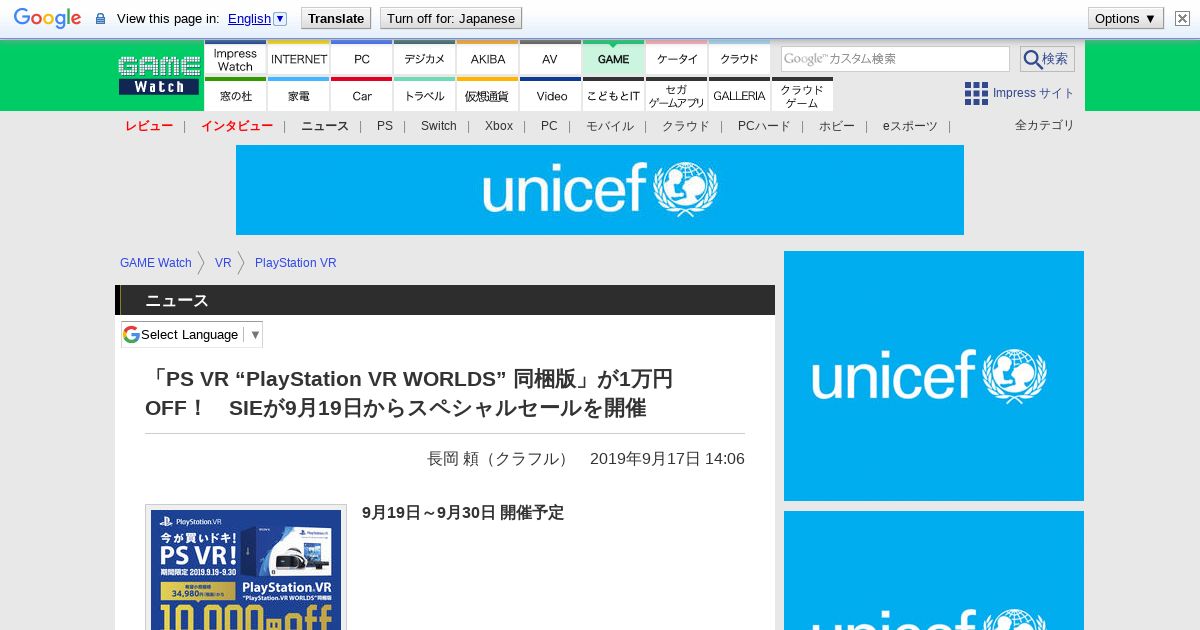Screen dimensions: 1200x630
Task: Close the Google Translate bar
Action: 1182,18
